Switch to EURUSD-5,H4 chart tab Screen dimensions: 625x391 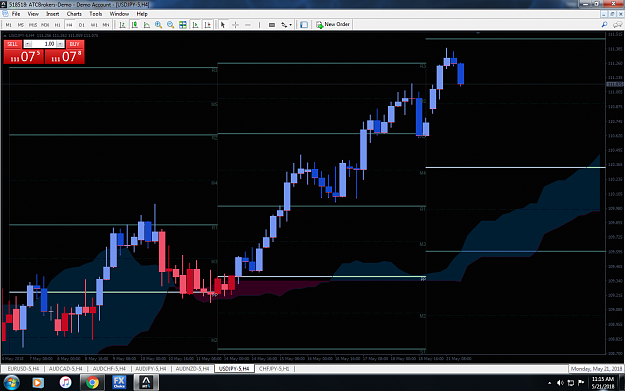[23, 369]
